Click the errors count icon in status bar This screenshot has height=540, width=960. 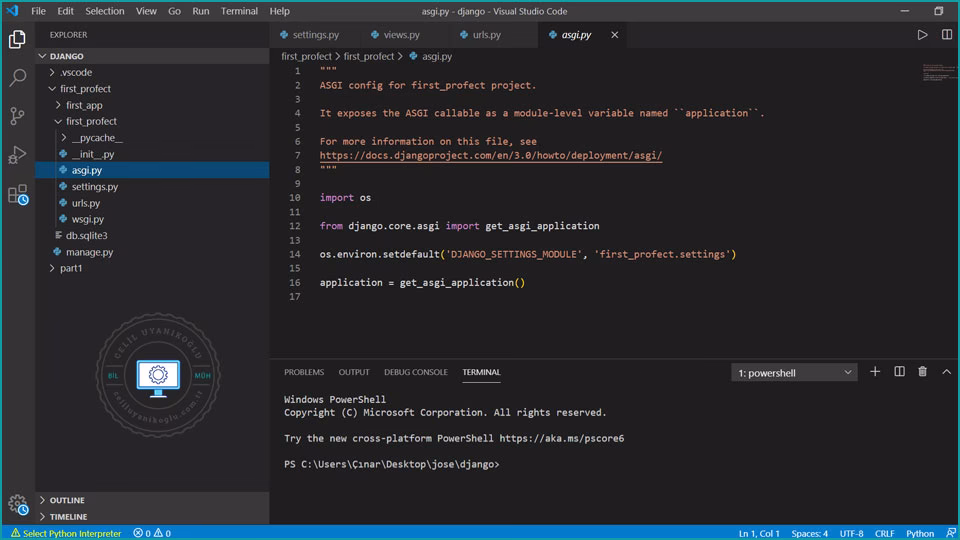pos(142,533)
